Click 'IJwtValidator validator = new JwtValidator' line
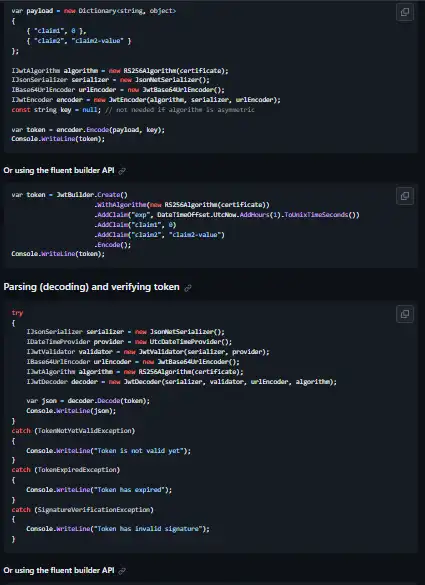 [148, 352]
